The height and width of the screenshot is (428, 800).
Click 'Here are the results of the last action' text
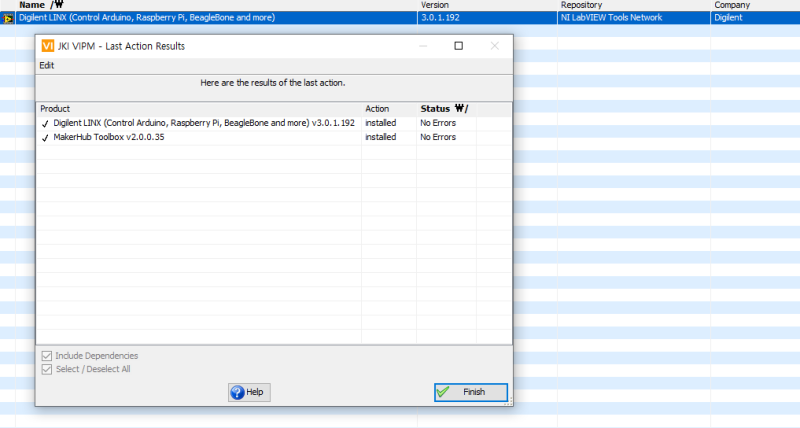coord(272,83)
